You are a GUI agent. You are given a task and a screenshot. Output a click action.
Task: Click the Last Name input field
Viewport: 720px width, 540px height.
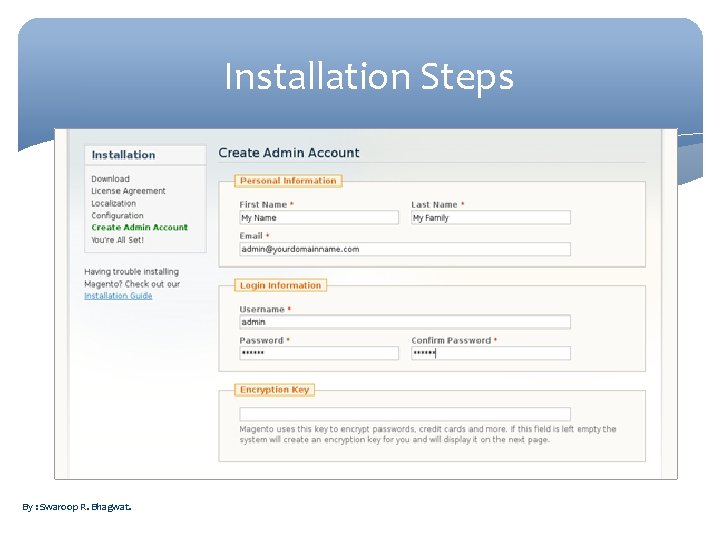[x=491, y=218]
